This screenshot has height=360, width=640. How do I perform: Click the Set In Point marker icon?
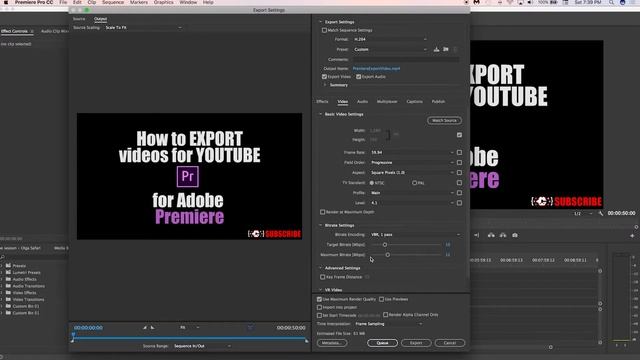pyautogui.click(x=144, y=327)
